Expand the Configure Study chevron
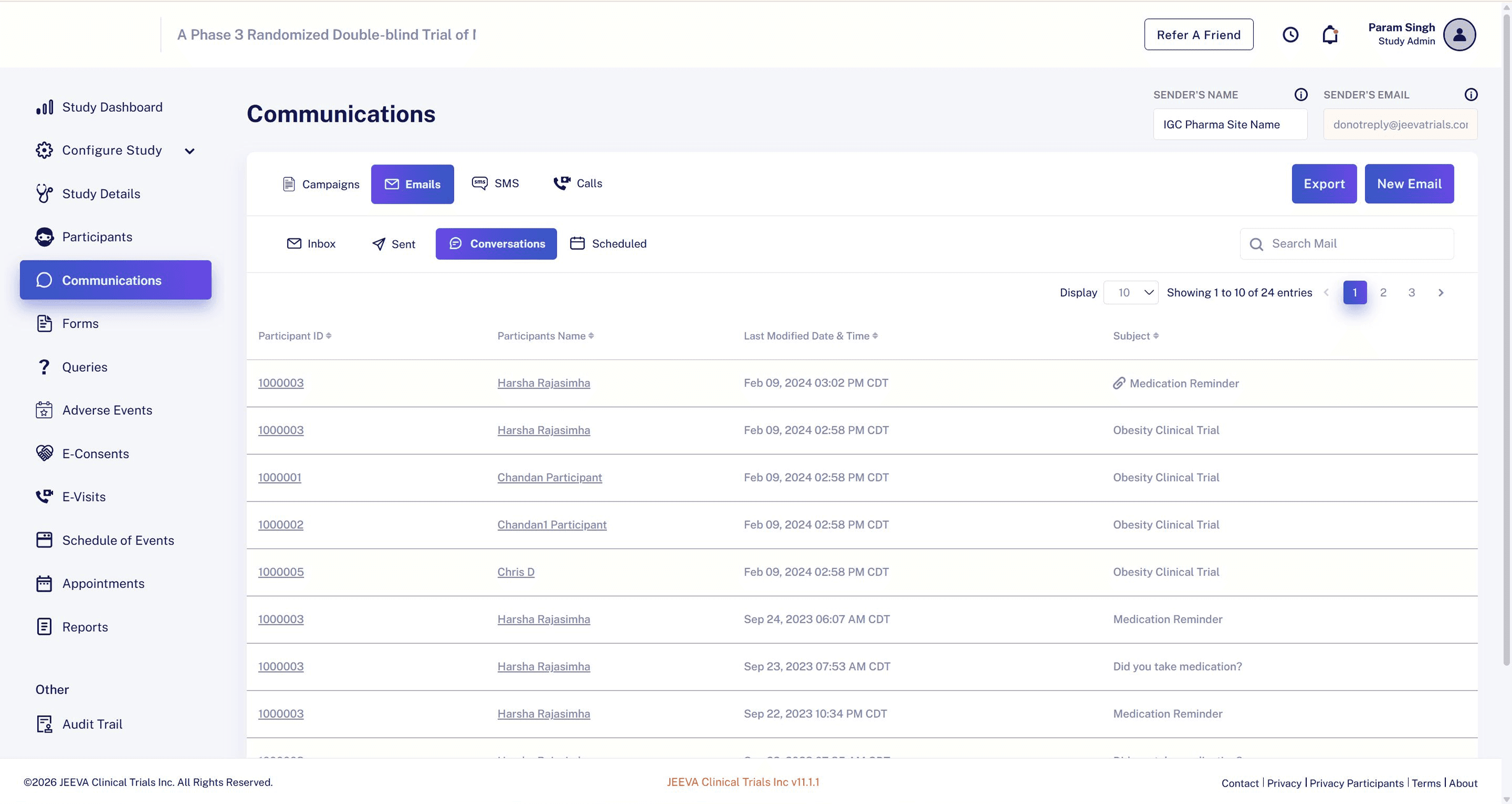Screen dimensions: 1512x804 pyautogui.click(x=190, y=151)
